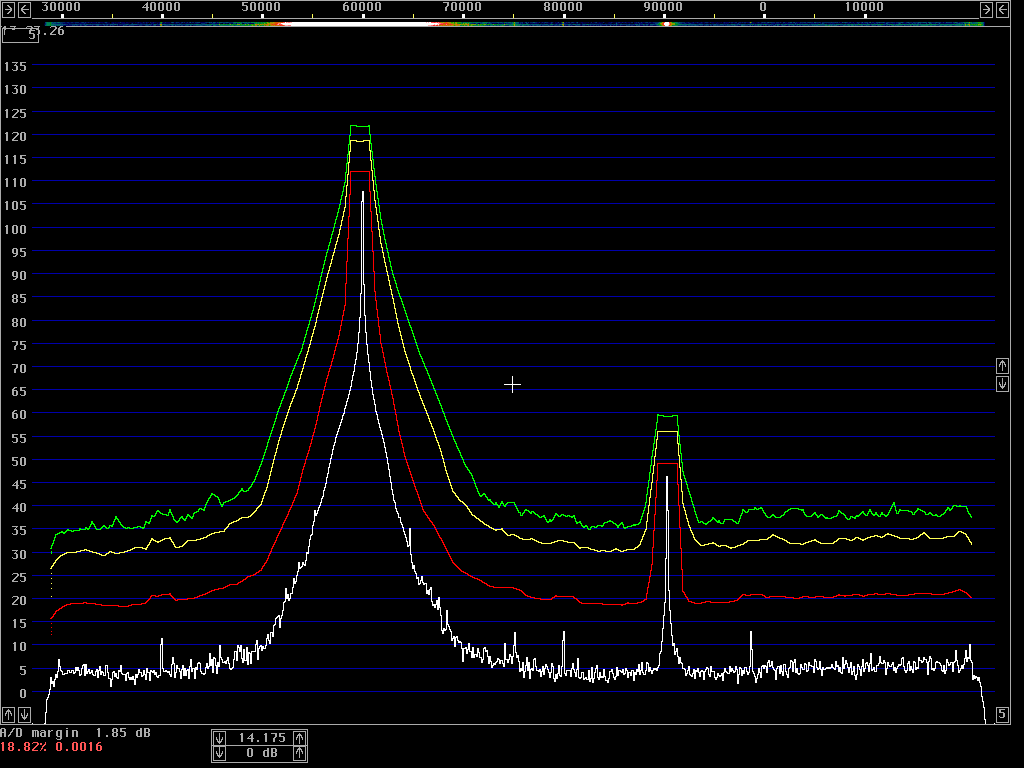1024x768 pixels.
Task: Click the 90 dB axis label
Action: tap(19, 276)
